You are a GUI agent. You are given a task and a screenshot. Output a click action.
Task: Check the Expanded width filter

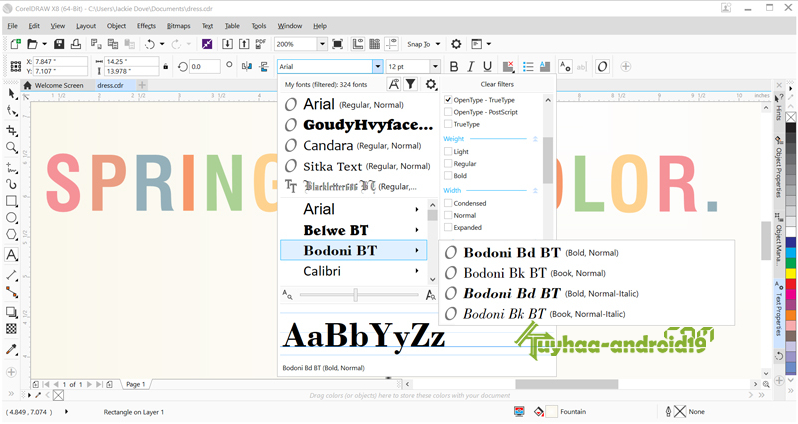tap(448, 228)
